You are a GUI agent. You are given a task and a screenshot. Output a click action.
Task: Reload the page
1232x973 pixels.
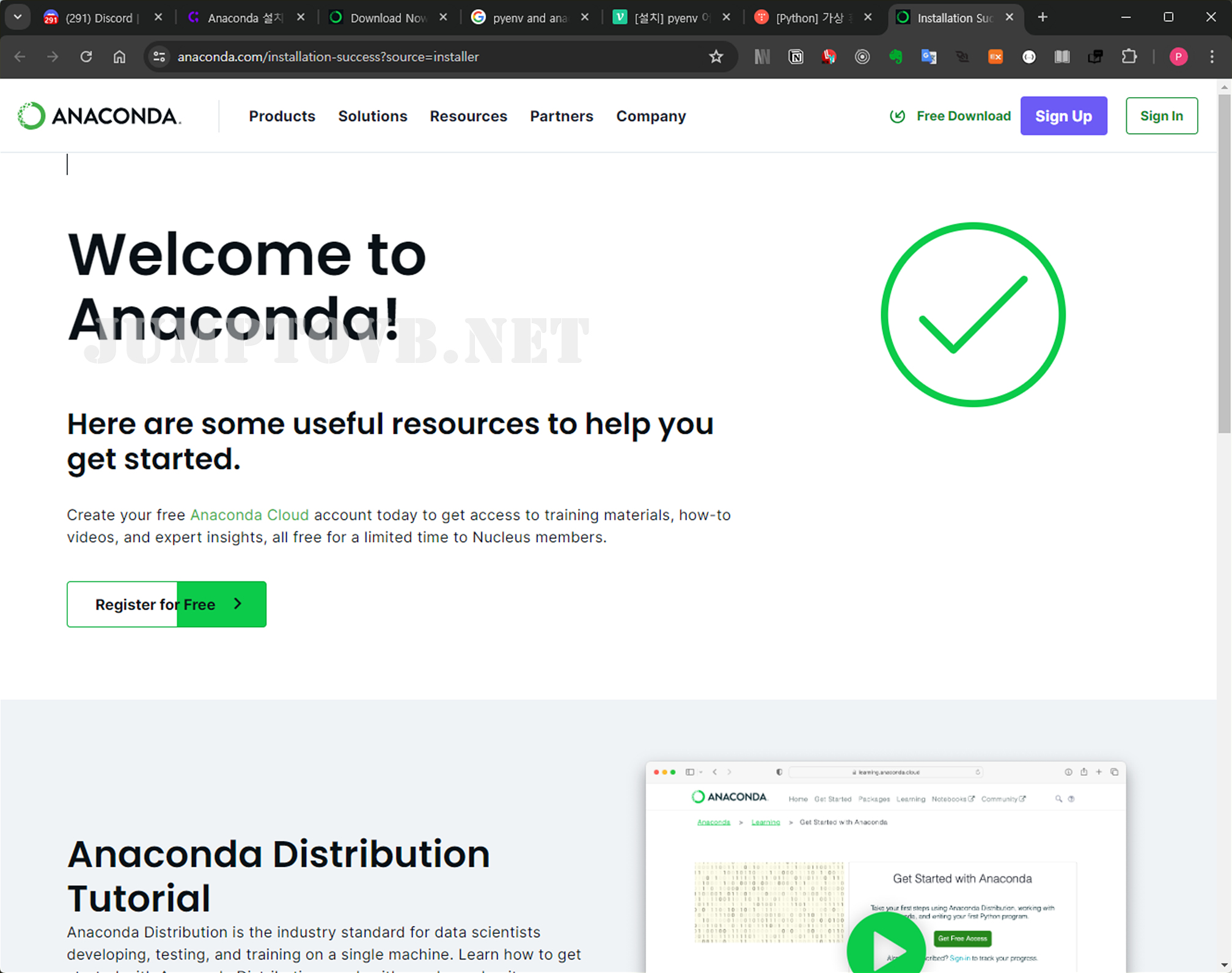[x=86, y=57]
